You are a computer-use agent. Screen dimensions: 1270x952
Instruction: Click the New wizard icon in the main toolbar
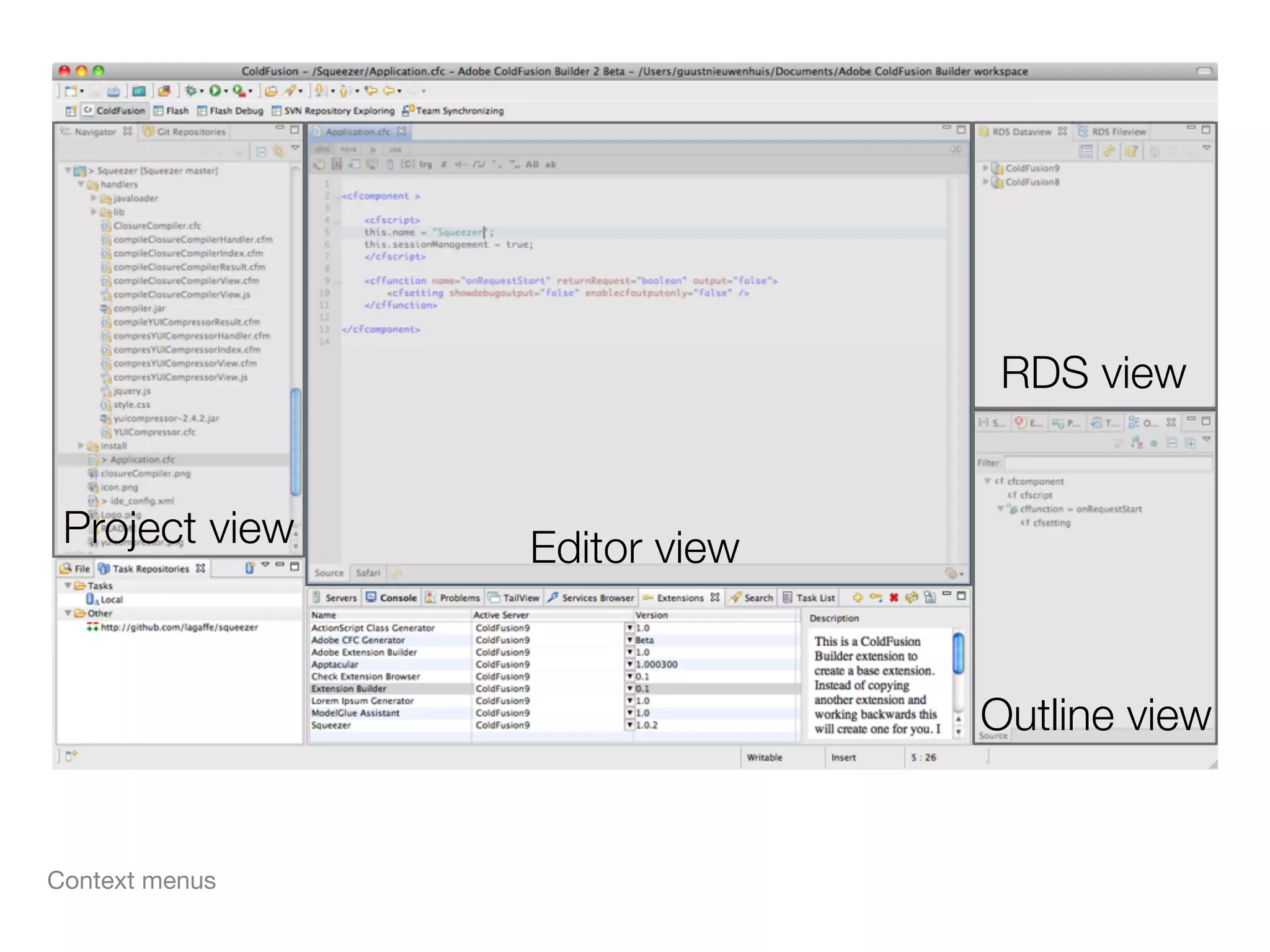[71, 91]
